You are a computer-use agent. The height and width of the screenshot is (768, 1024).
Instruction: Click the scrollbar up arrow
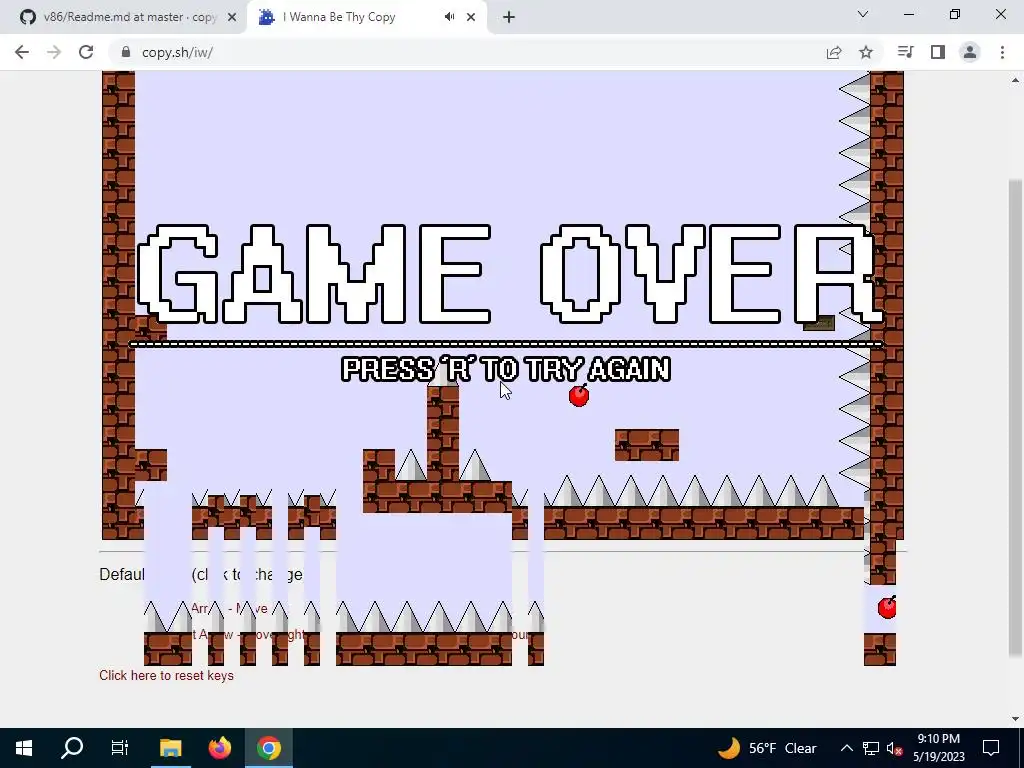click(x=1015, y=80)
